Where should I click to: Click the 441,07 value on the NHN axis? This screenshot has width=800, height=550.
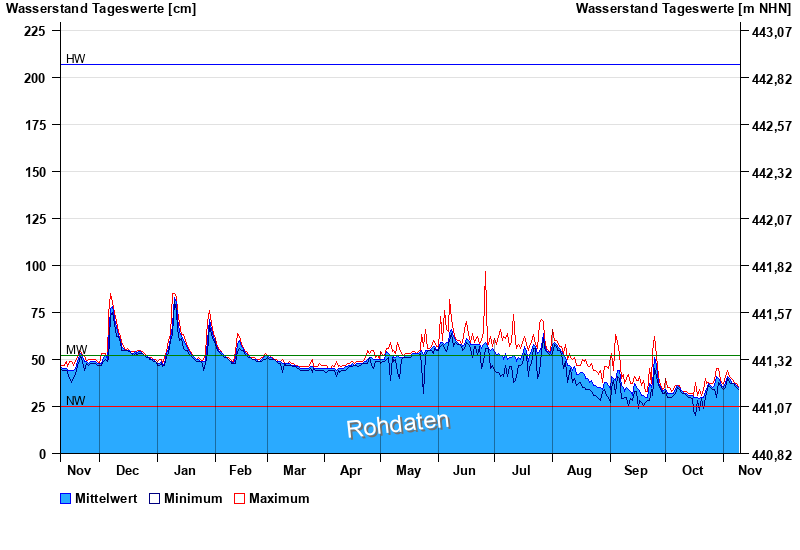pos(770,408)
